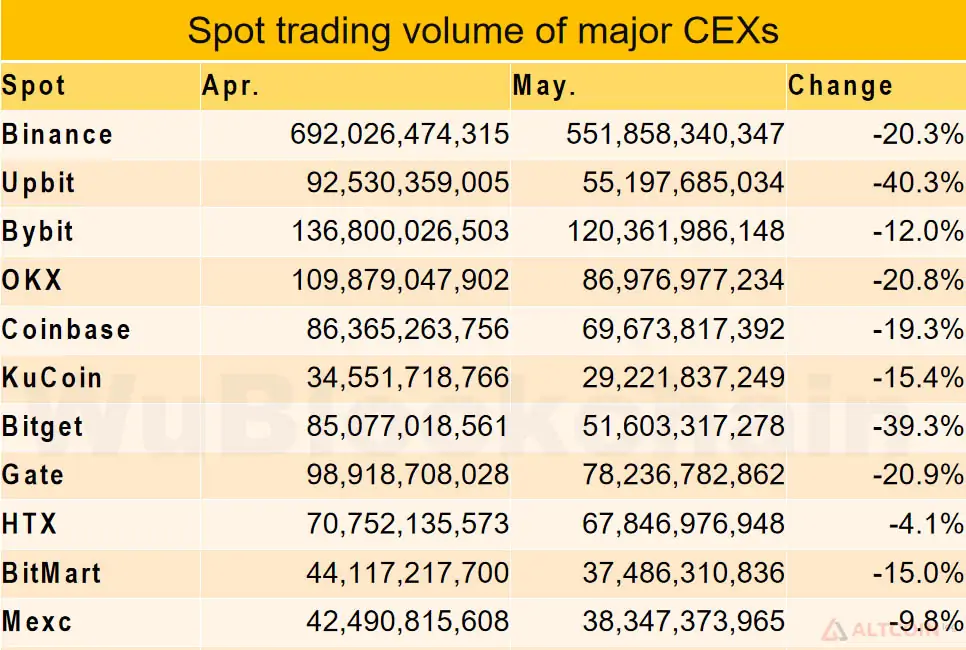Click KuCoin's April volume 34,551,718,766
The width and height of the screenshot is (966, 650).
click(x=408, y=378)
